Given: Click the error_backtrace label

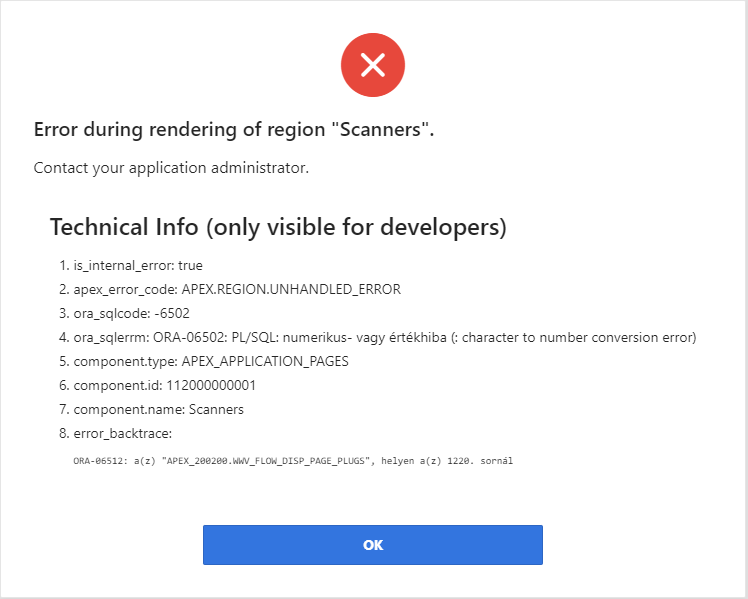Looking at the screenshot, I should point(123,433).
